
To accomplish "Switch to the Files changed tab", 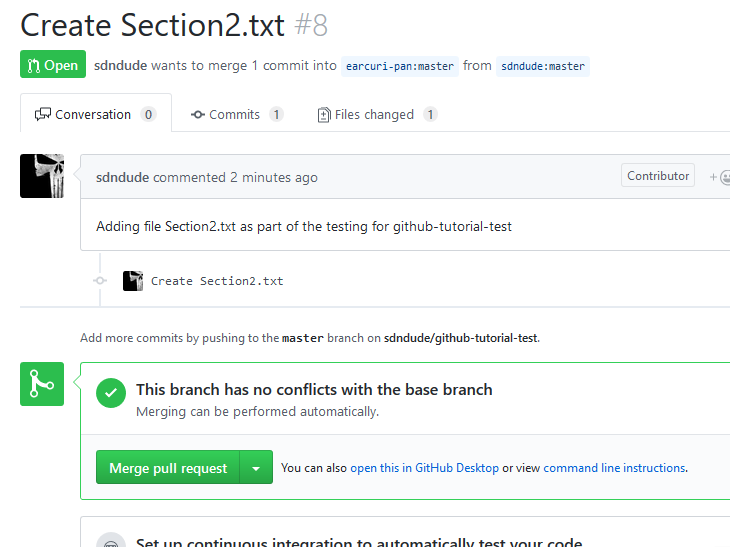I will 378,115.
